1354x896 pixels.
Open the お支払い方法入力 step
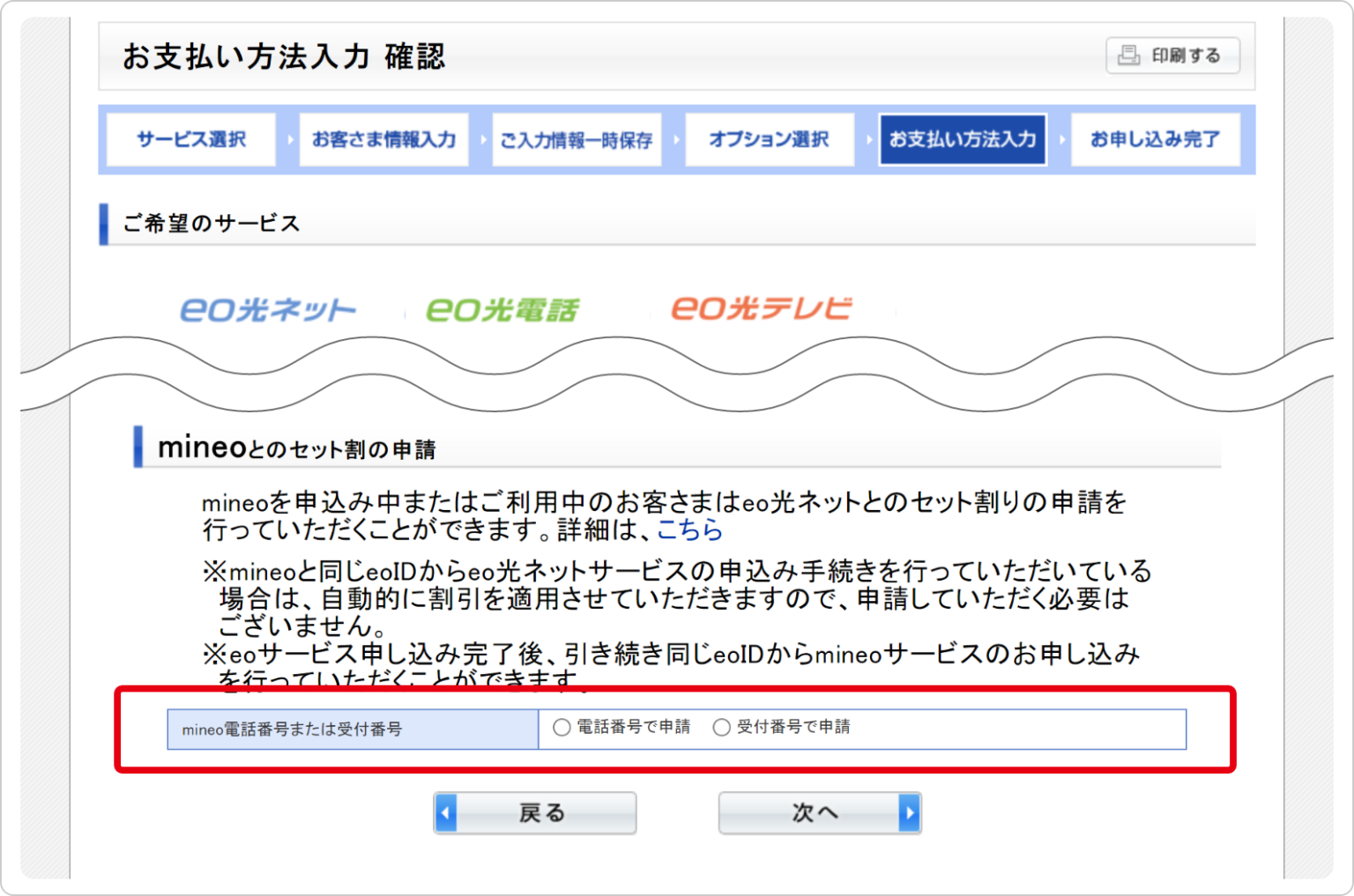963,139
